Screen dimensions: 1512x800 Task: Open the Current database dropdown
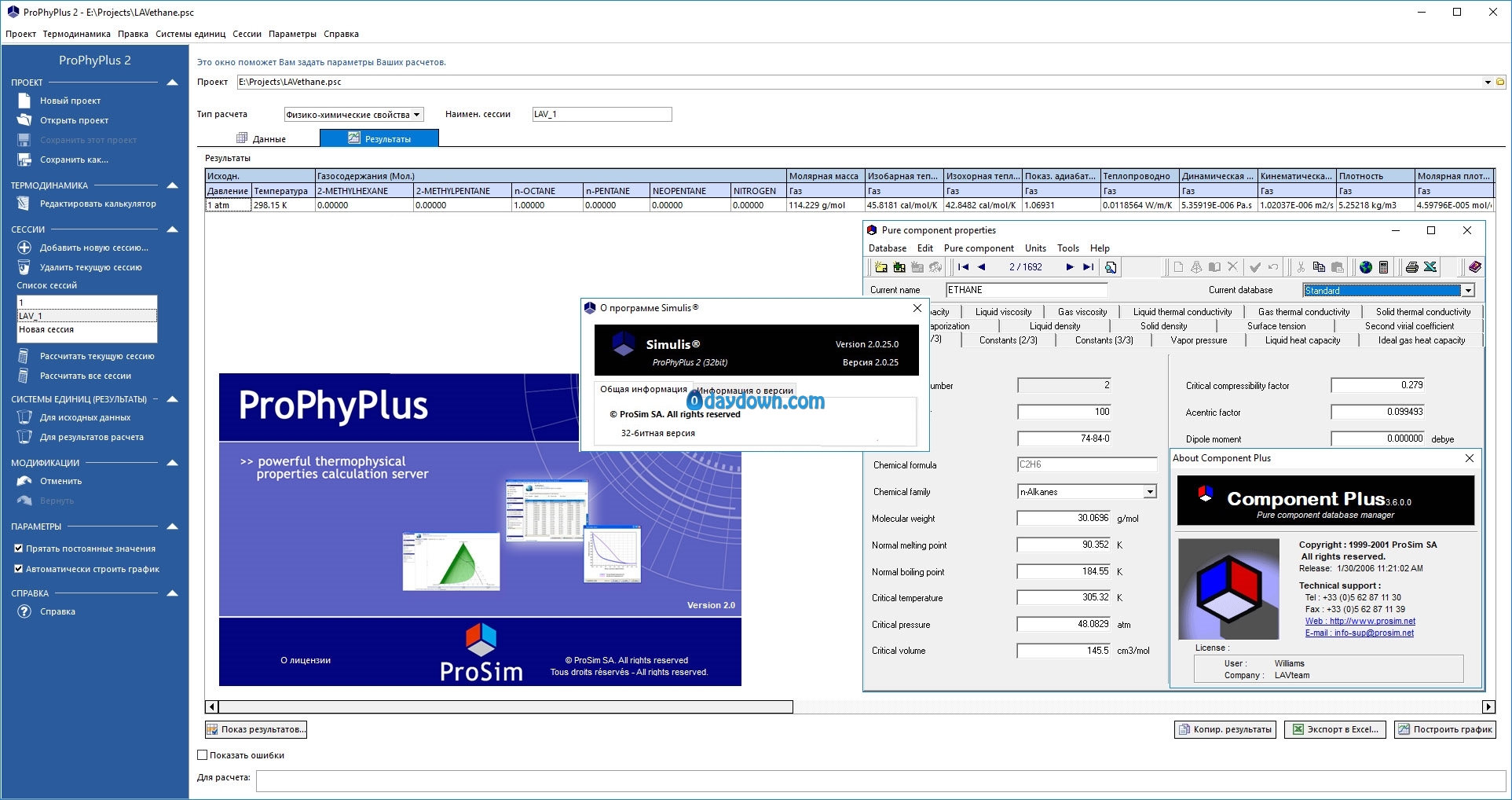[1467, 291]
